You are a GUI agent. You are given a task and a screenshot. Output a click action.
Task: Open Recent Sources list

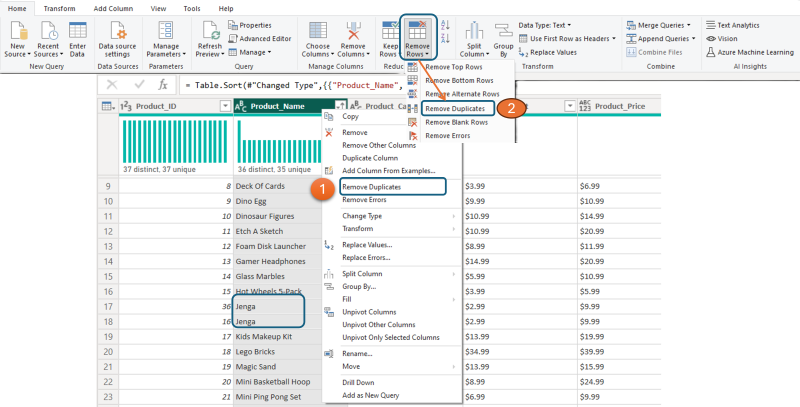click(x=48, y=40)
